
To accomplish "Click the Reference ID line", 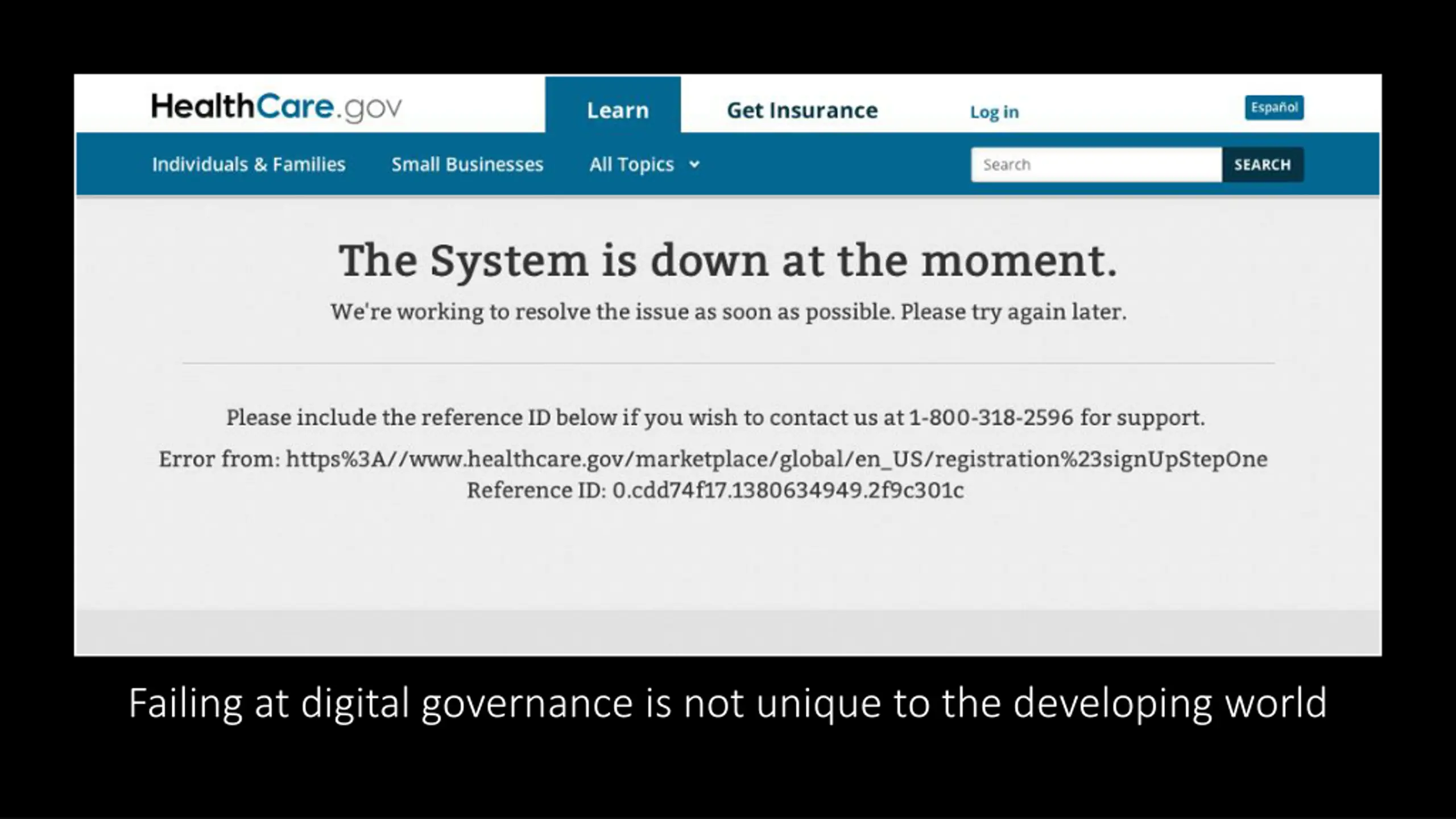I will click(715, 490).
